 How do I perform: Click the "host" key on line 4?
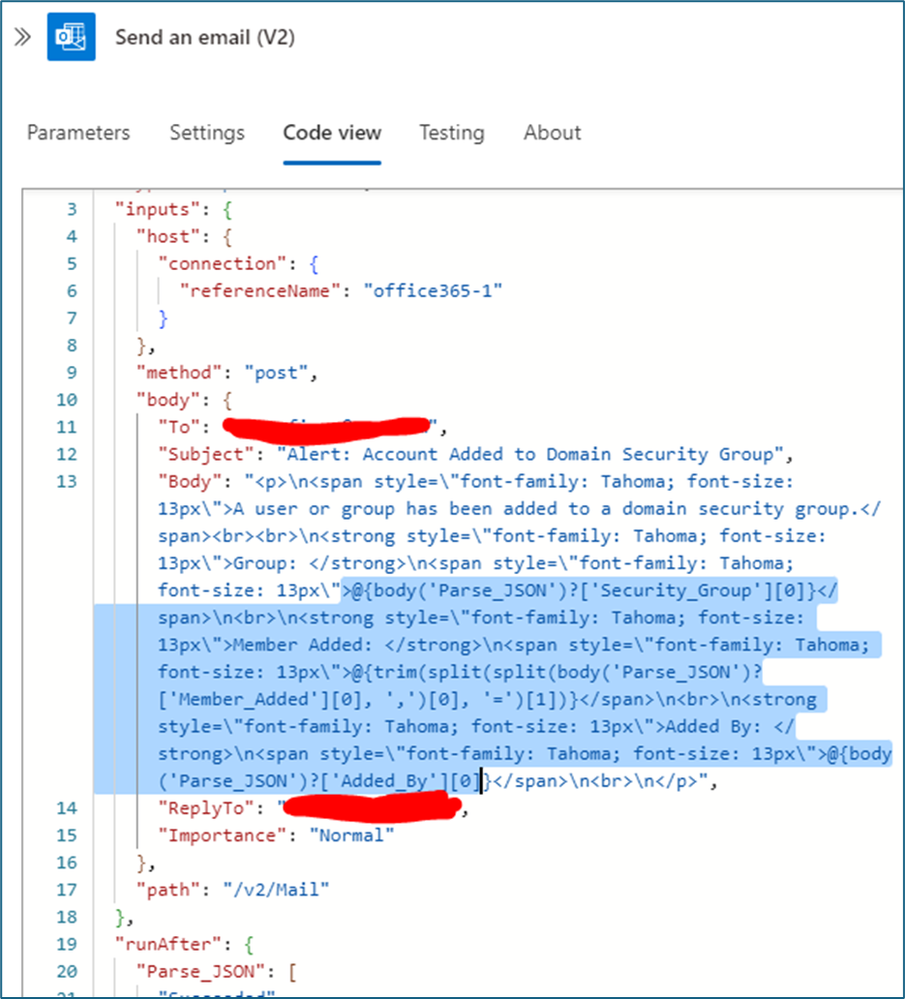coord(168,237)
